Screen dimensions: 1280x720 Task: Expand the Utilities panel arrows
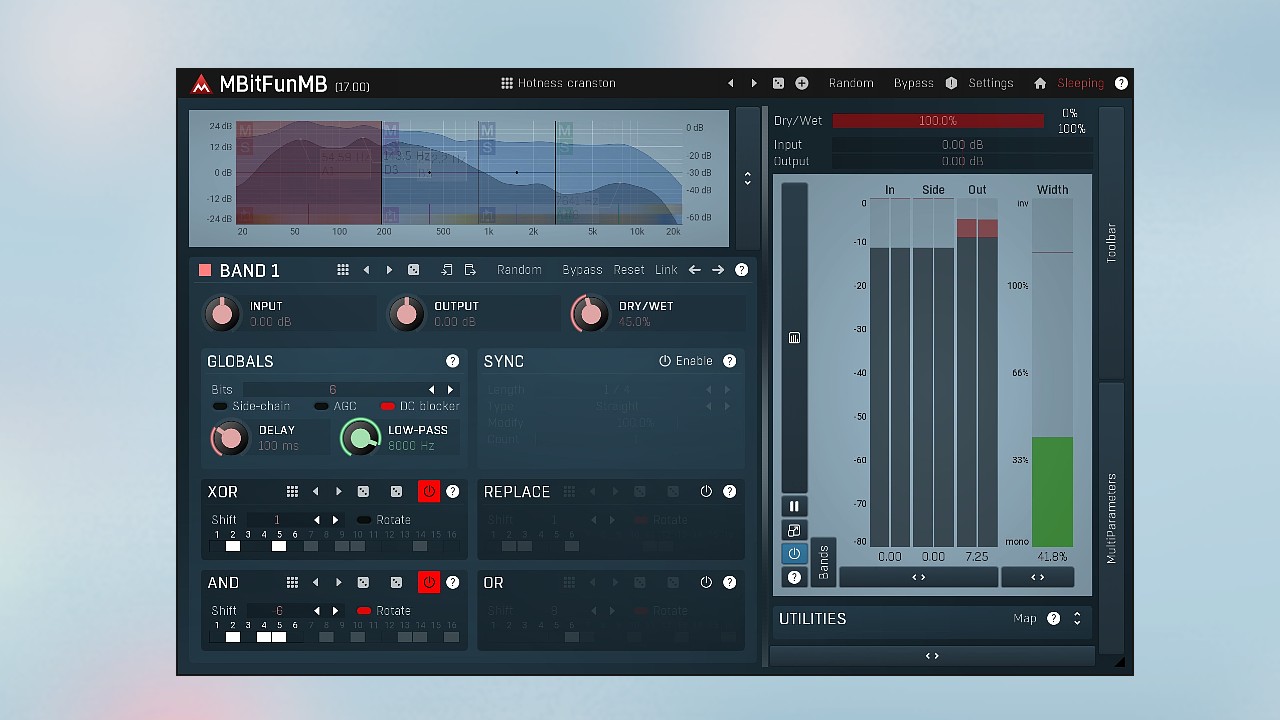pos(1077,619)
